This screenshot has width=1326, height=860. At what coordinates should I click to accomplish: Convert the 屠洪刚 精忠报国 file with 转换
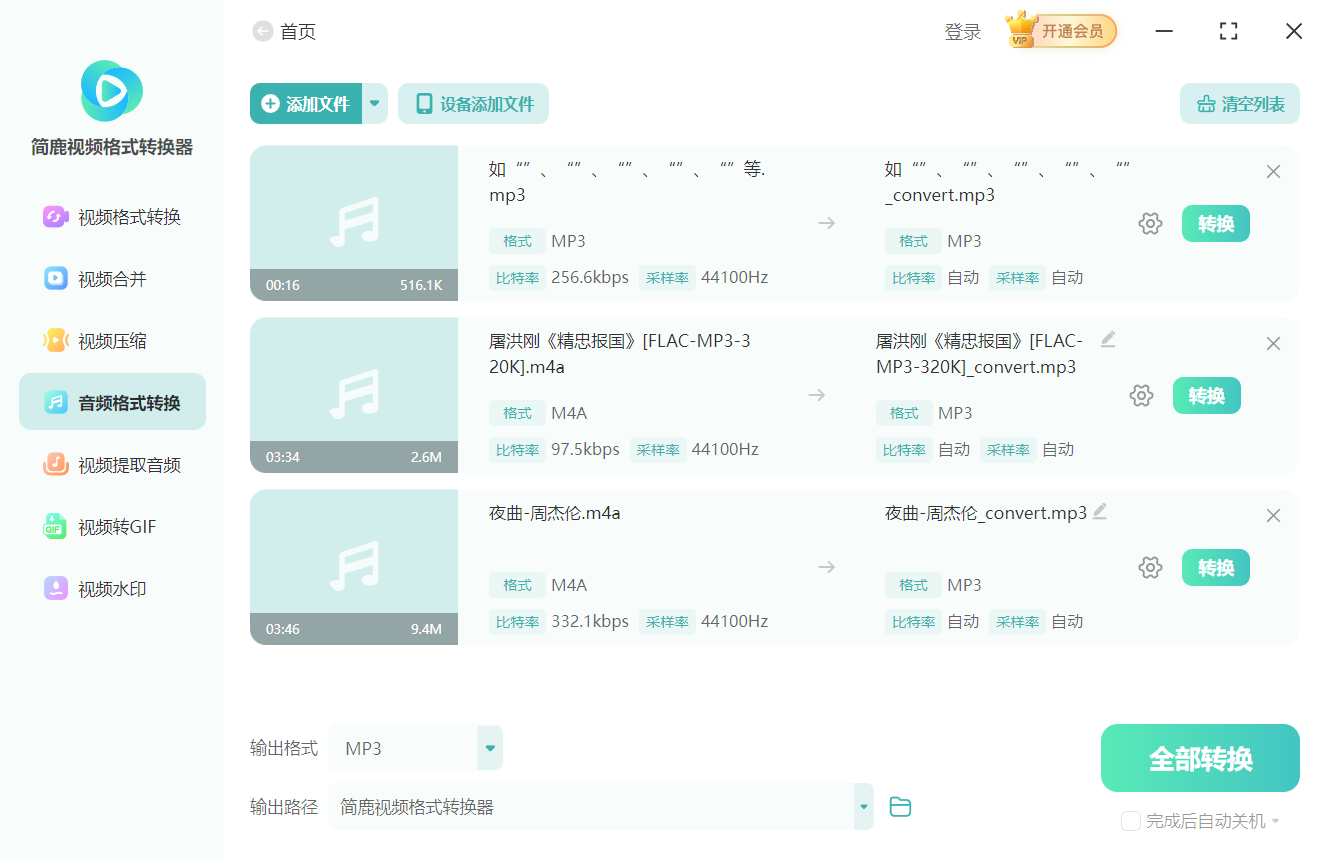1207,396
